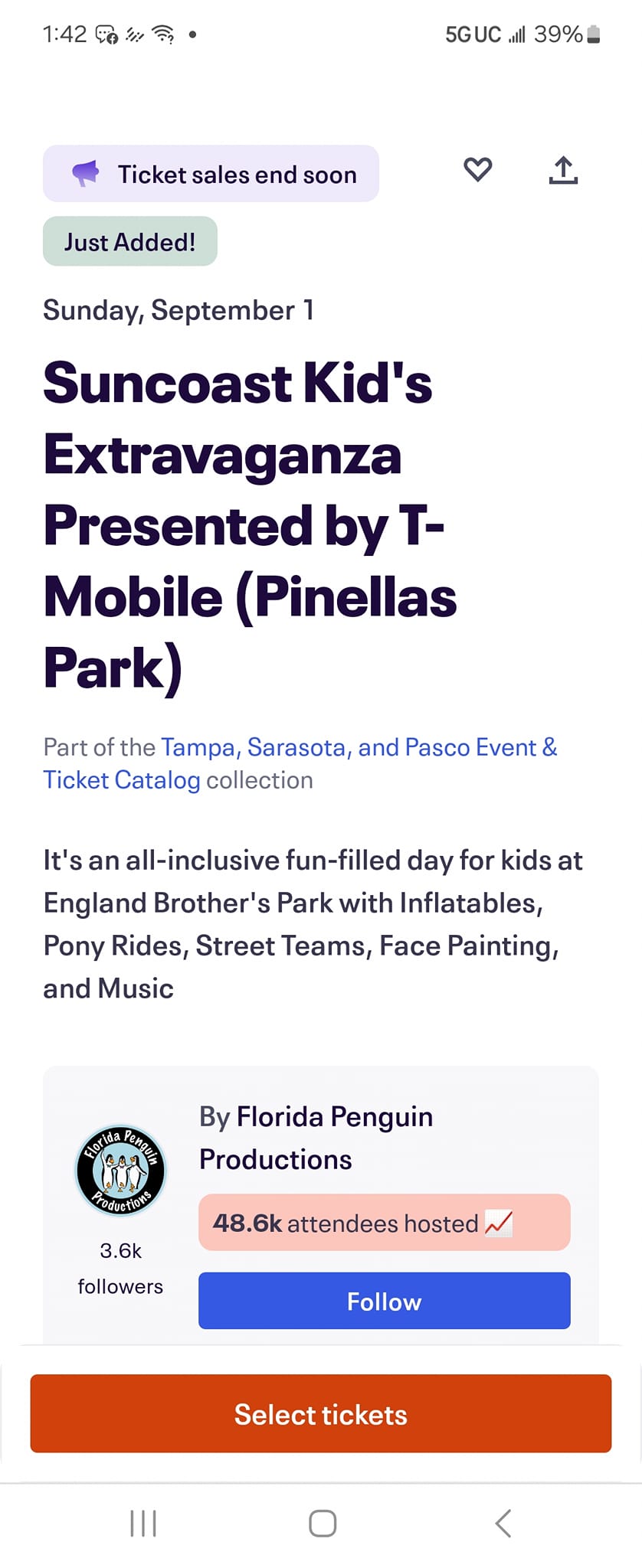Tap the Wi-Fi icon in status bar

click(163, 34)
